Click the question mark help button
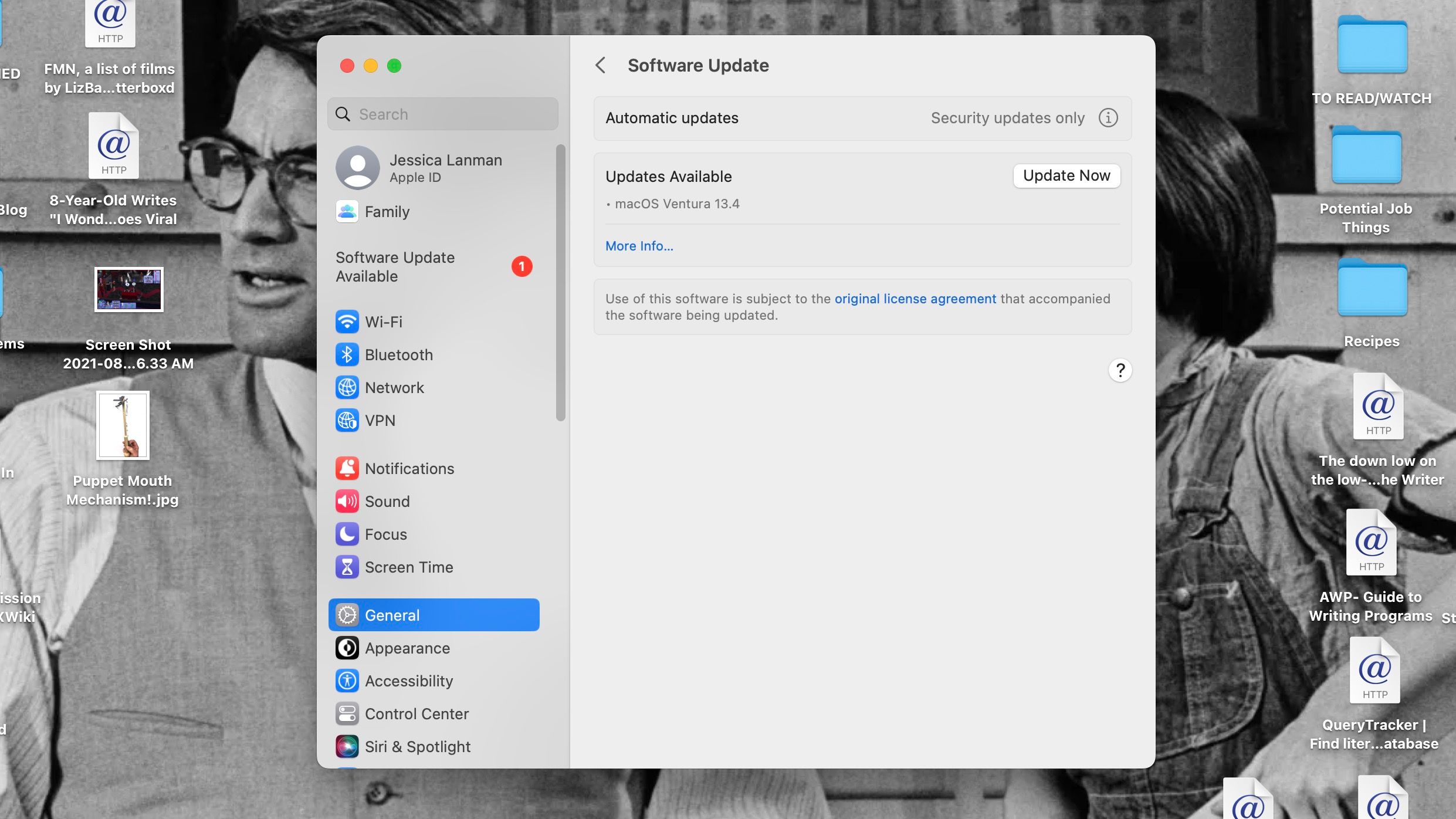Viewport: 1456px width, 819px height. 1120,370
